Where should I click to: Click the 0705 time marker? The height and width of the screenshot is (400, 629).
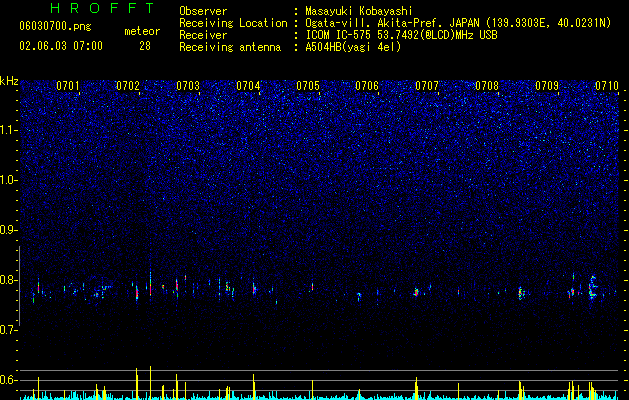308,86
